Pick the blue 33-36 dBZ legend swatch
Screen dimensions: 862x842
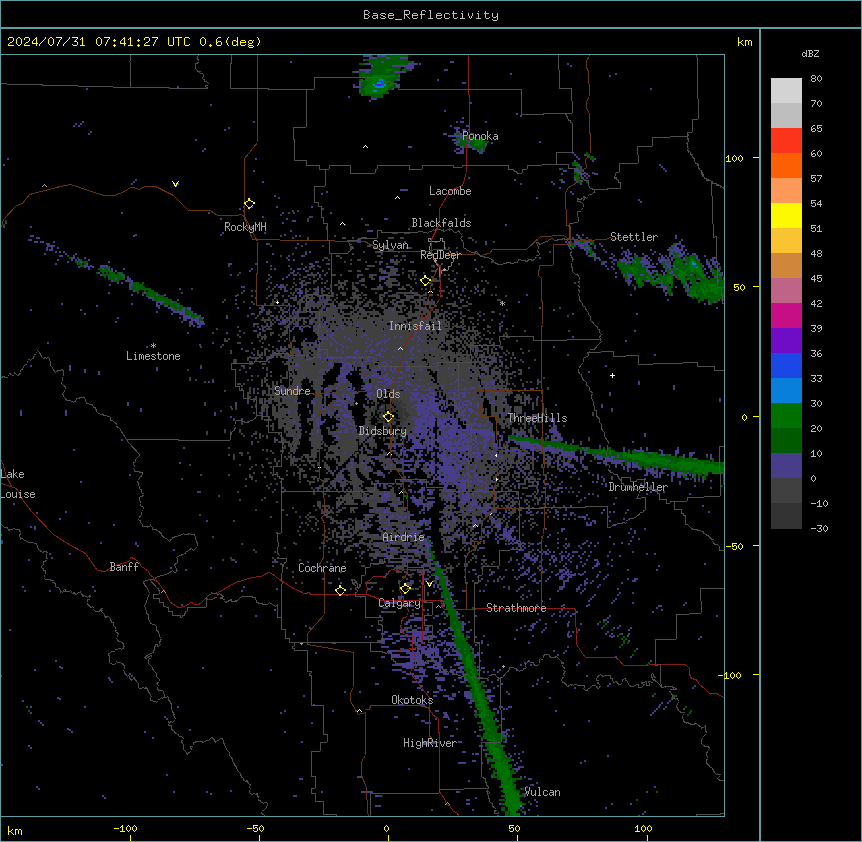[786, 365]
